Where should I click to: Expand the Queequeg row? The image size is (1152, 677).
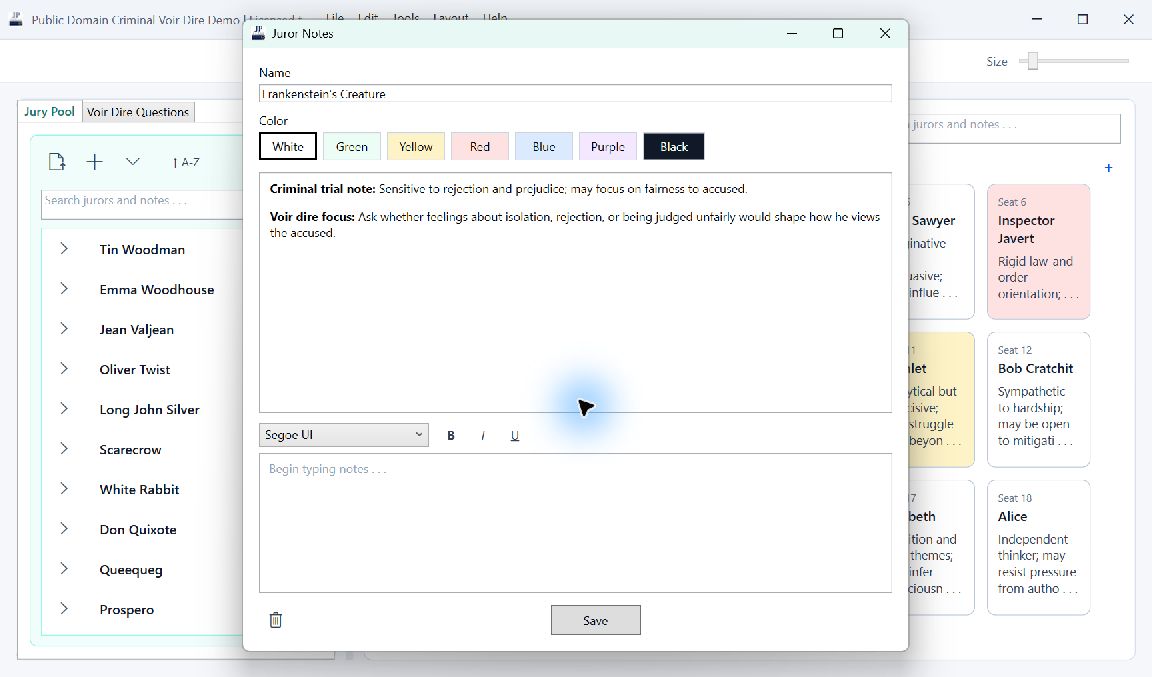coord(64,568)
